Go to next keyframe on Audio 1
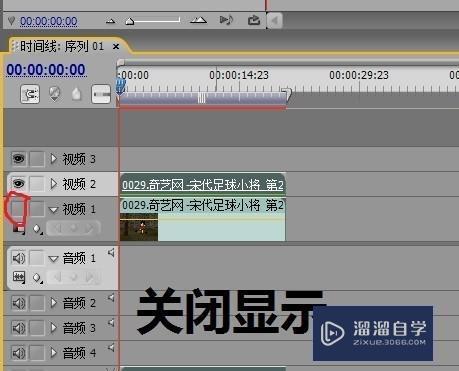This screenshot has height=371, width=459. click(x=89, y=277)
